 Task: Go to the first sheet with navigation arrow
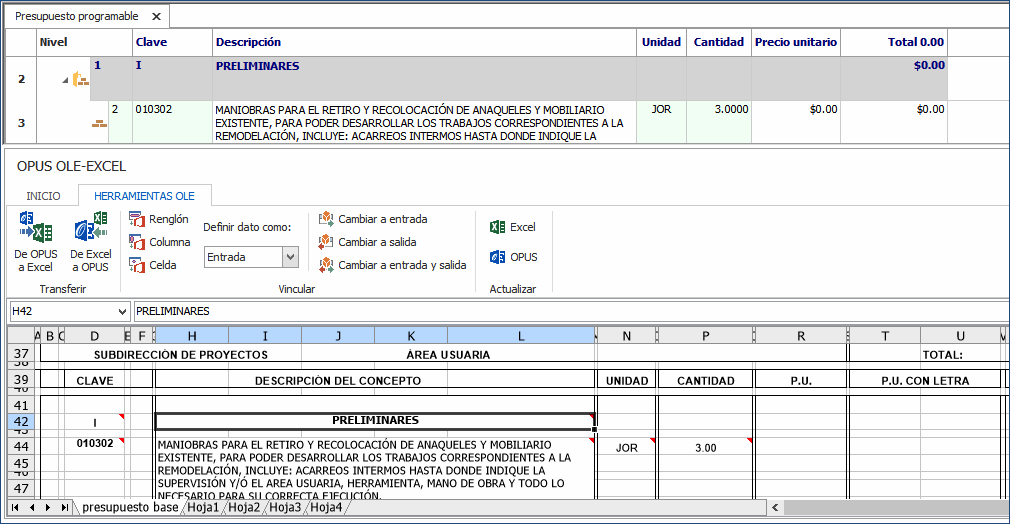15,508
